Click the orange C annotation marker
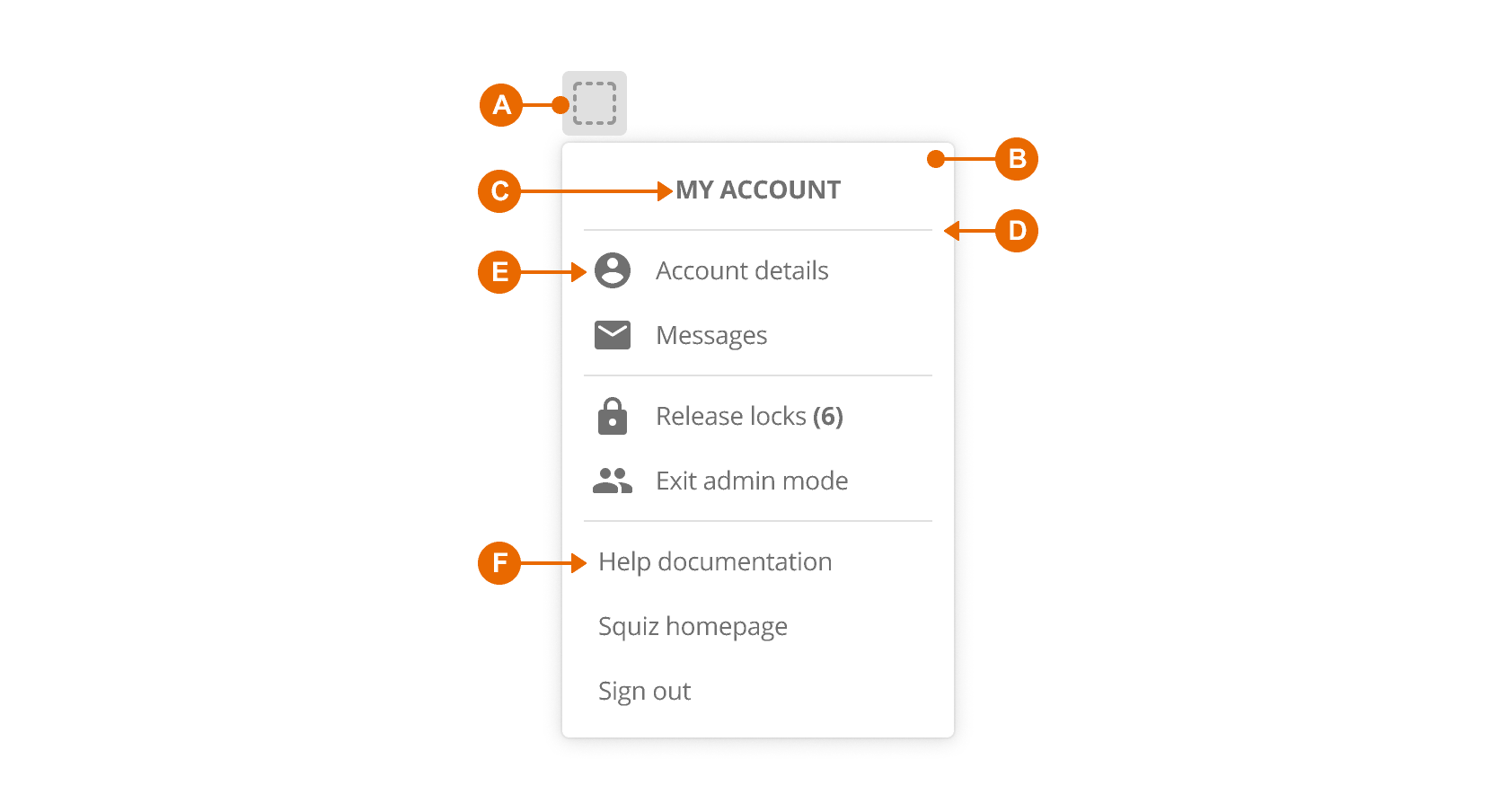Viewport: 1509px width, 812px height. click(x=499, y=191)
